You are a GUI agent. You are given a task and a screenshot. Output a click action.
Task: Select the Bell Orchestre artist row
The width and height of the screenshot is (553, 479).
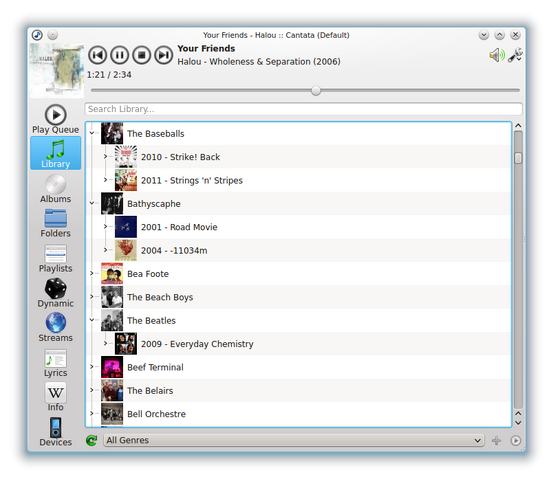(299, 413)
